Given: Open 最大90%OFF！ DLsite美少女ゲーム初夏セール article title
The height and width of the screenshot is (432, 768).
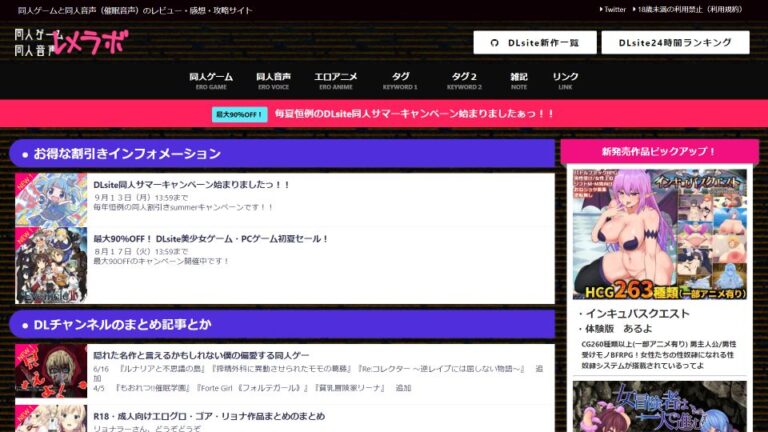Looking at the screenshot, I should tap(211, 239).
